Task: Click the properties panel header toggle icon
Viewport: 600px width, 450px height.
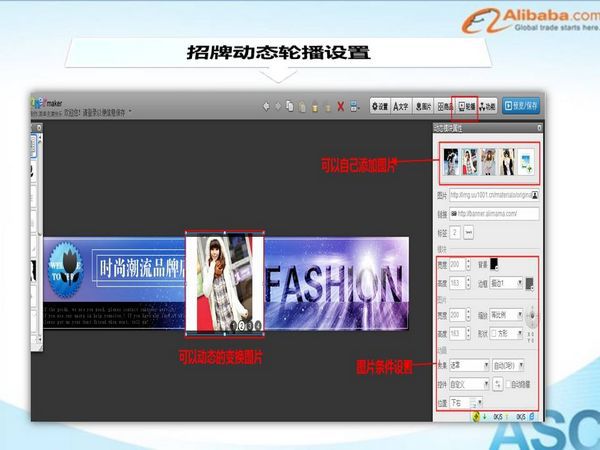Action: click(x=539, y=128)
